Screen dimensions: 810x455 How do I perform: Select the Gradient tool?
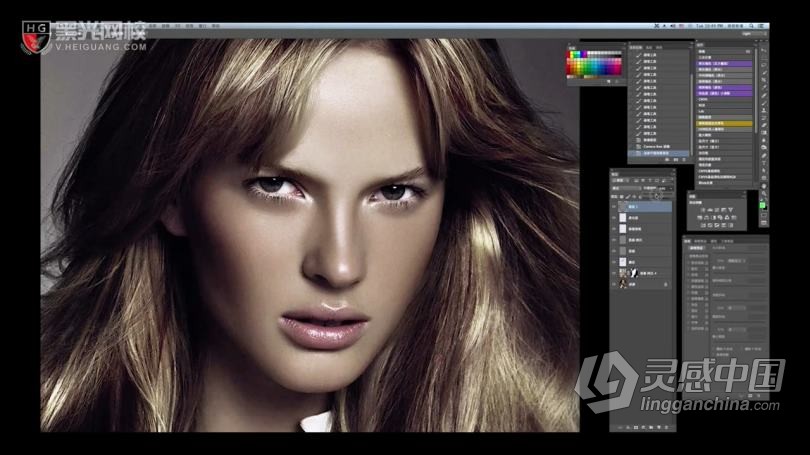(764, 132)
